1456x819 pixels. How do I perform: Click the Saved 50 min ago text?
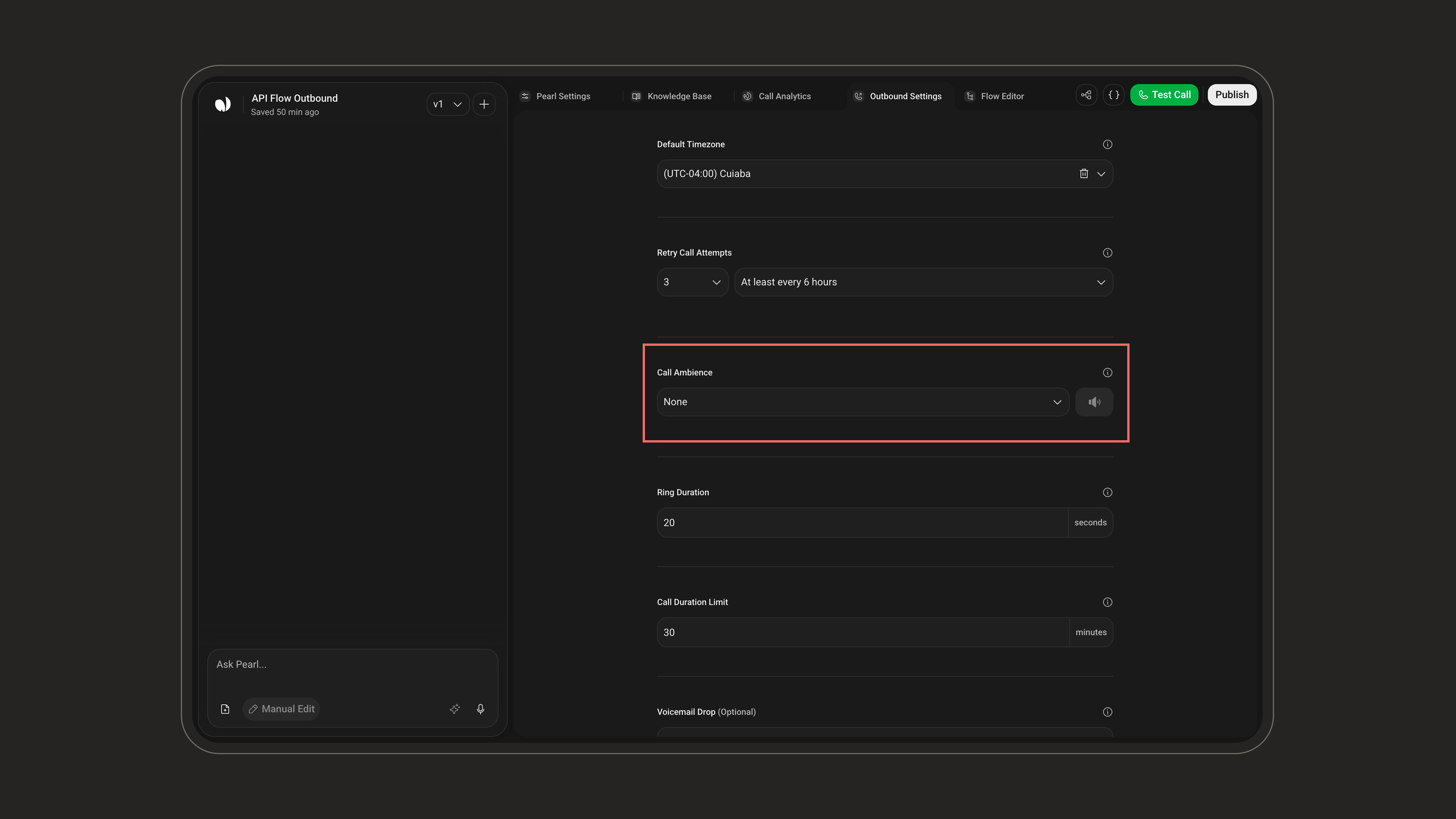(x=285, y=113)
